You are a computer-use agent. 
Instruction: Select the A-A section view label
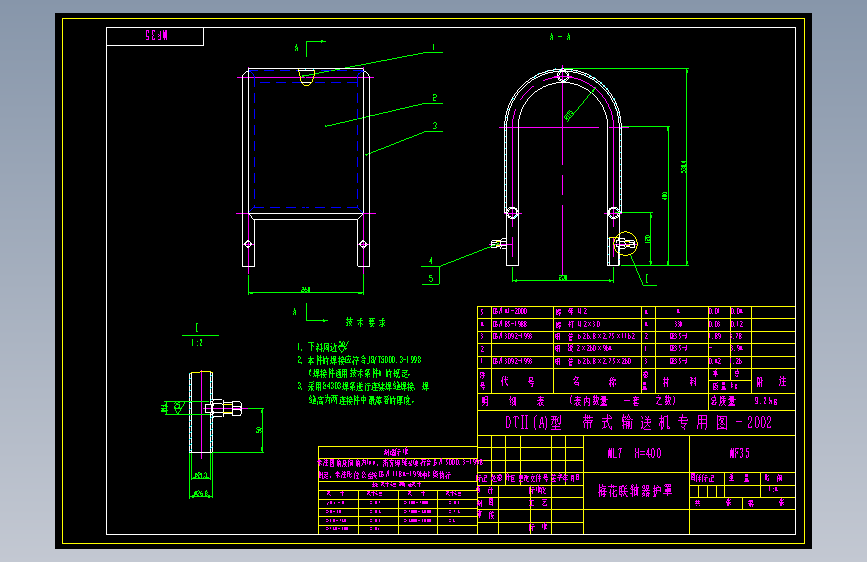[x=560, y=37]
